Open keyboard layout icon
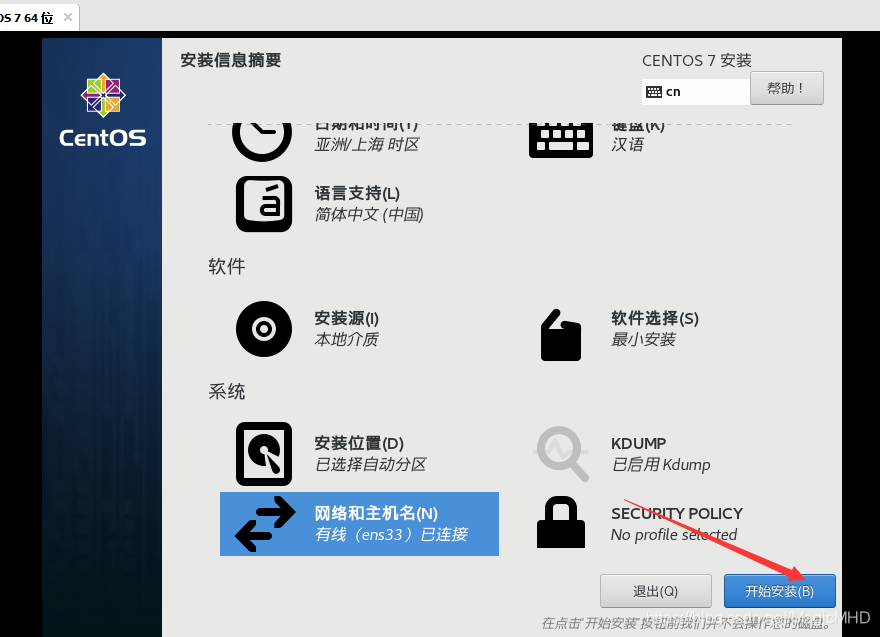 (561, 140)
